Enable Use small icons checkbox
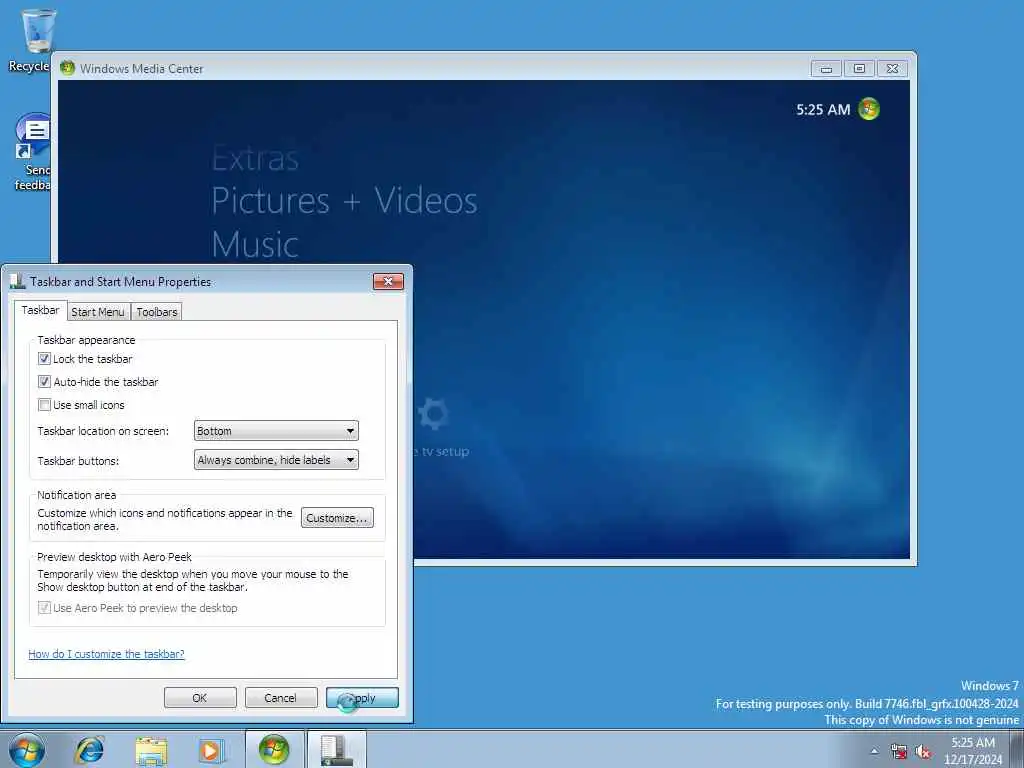The width and height of the screenshot is (1024, 768). point(44,405)
